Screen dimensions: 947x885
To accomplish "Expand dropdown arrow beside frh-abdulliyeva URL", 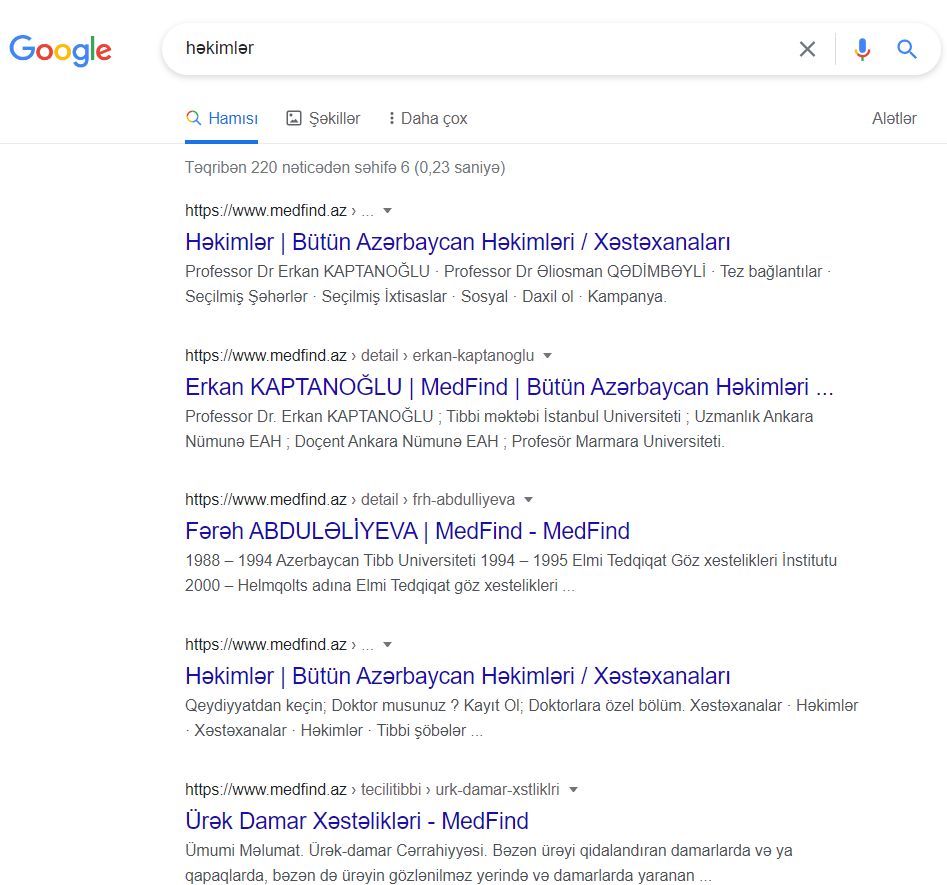I will coord(528,500).
